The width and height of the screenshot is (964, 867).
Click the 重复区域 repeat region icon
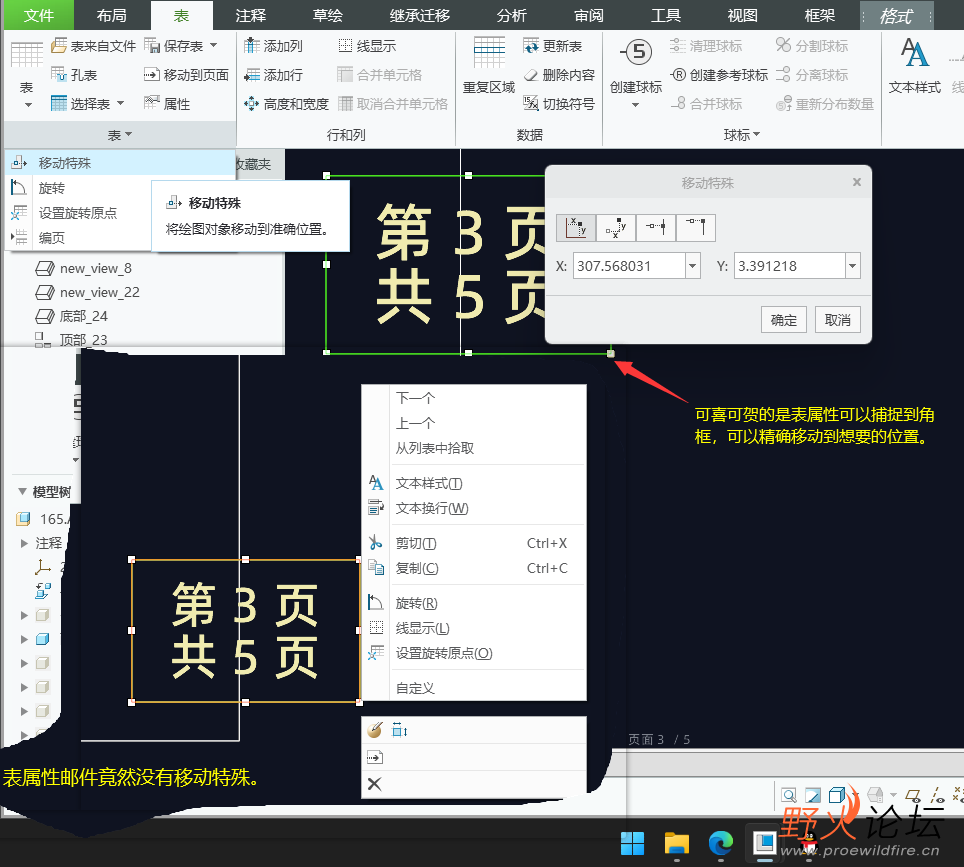coord(489,52)
